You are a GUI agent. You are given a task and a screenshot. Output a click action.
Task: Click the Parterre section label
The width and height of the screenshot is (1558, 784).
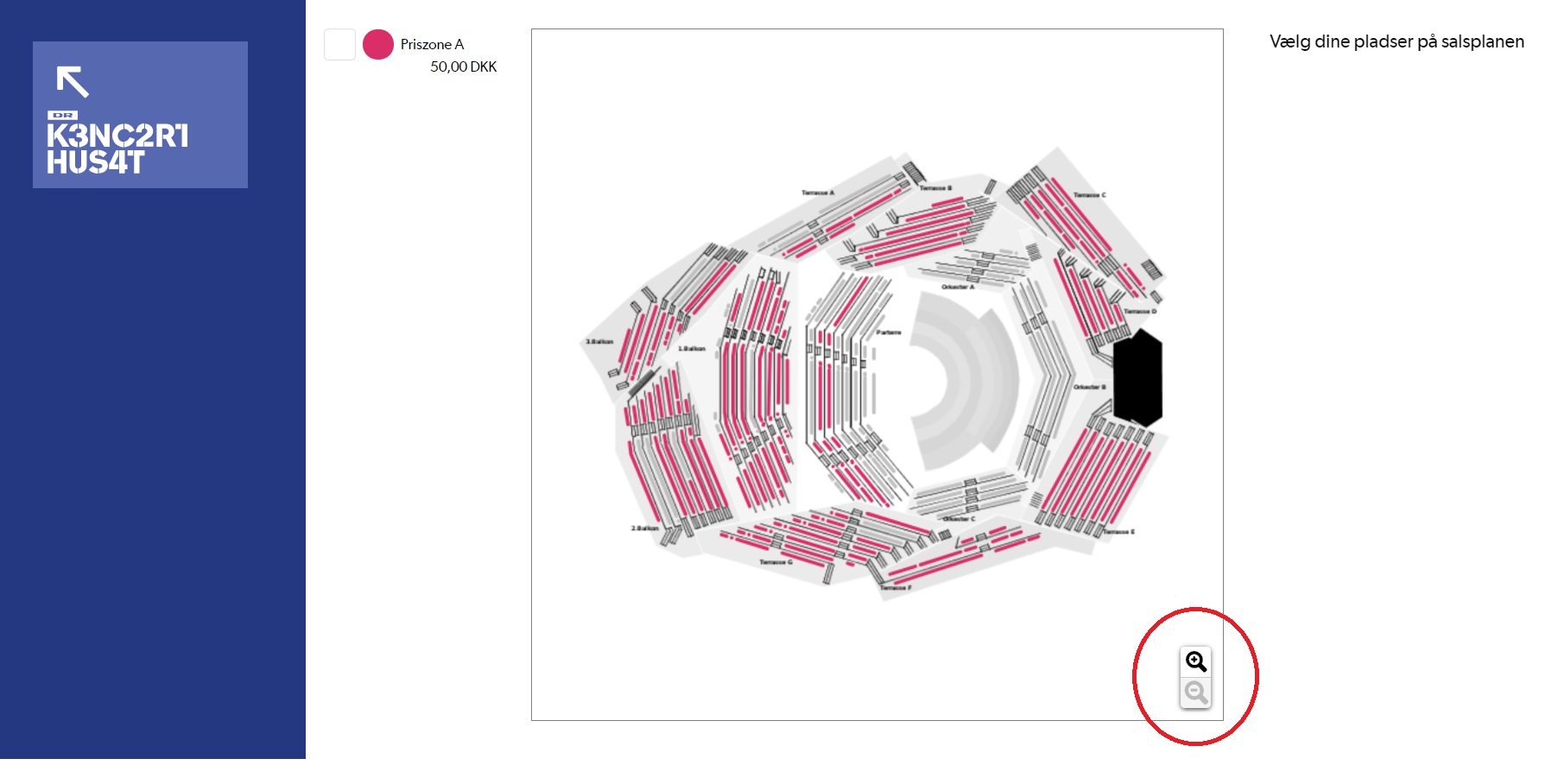pos(889,332)
